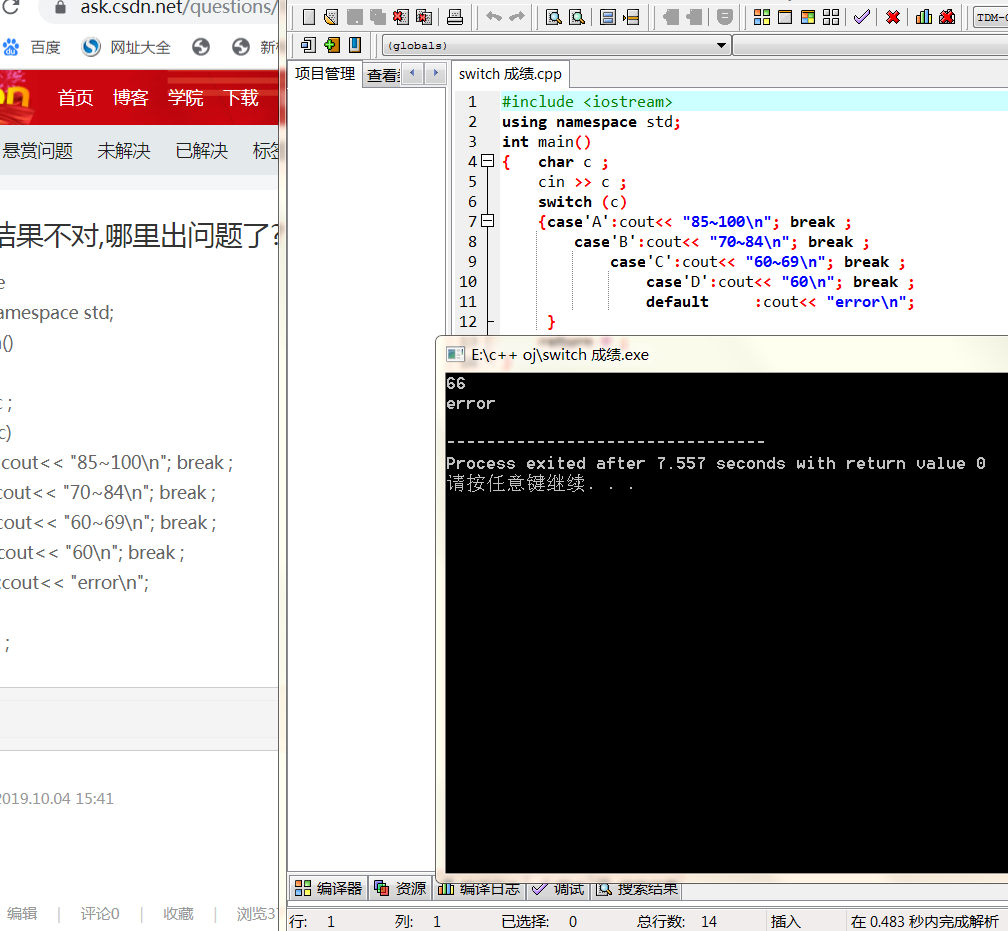Click the Go to function icon

(x=608, y=17)
